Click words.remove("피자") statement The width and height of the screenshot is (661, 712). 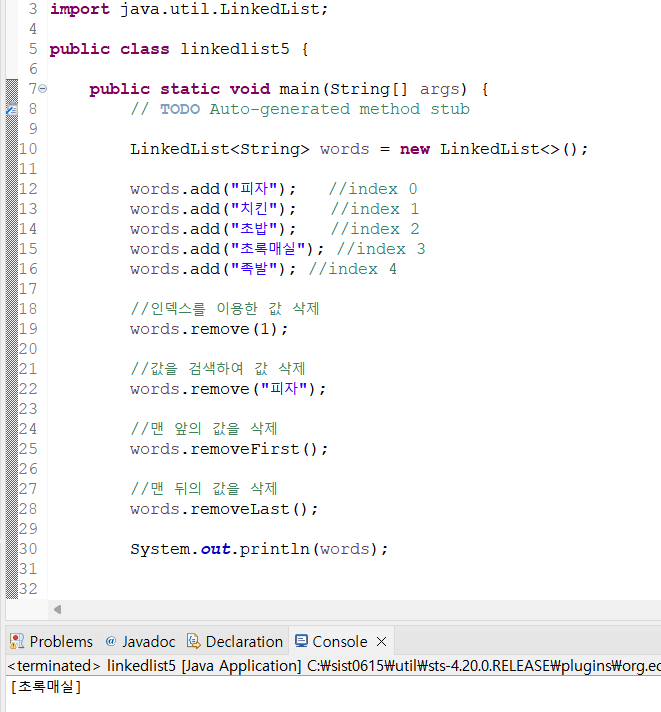tap(228, 389)
